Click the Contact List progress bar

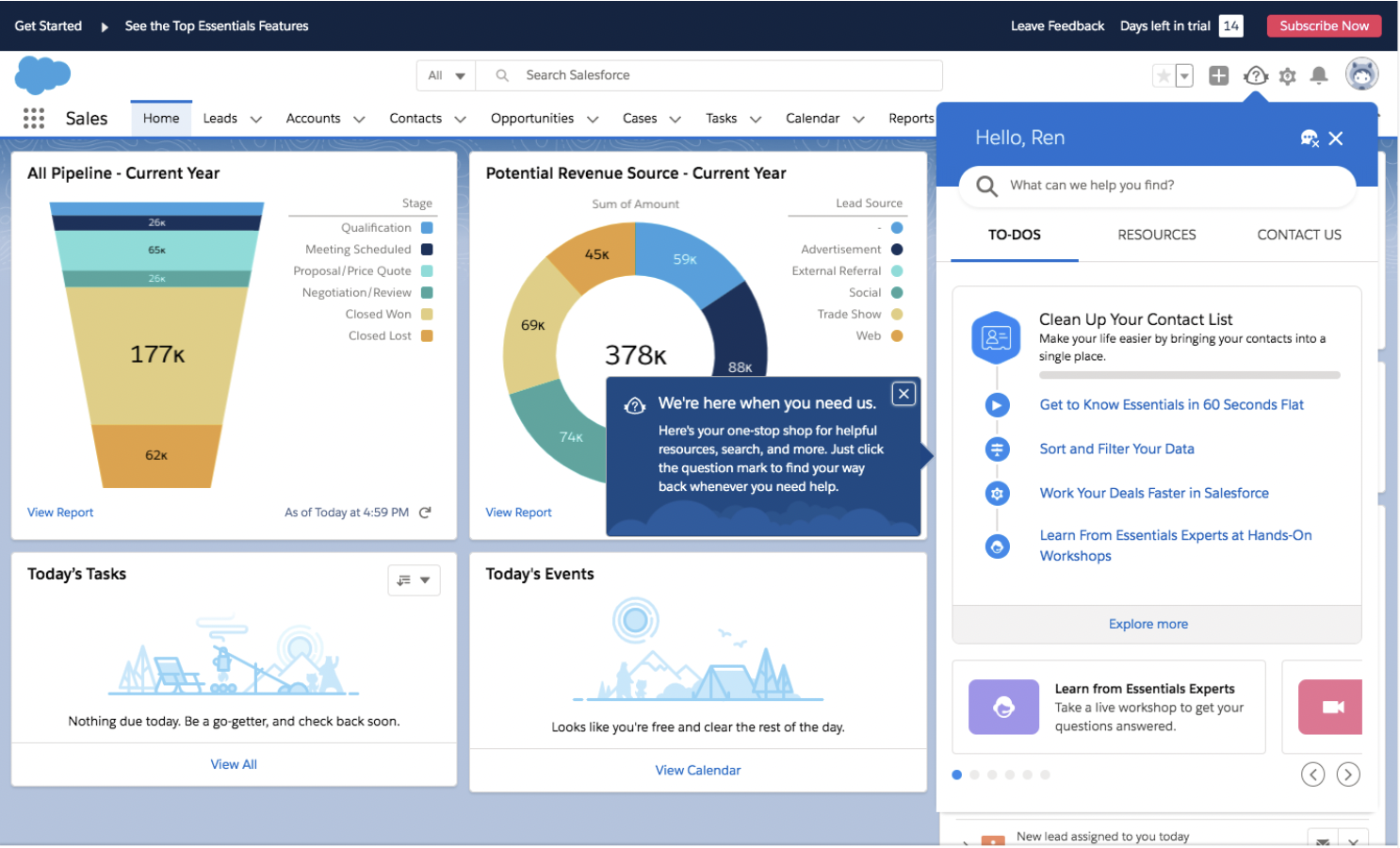coord(1189,375)
